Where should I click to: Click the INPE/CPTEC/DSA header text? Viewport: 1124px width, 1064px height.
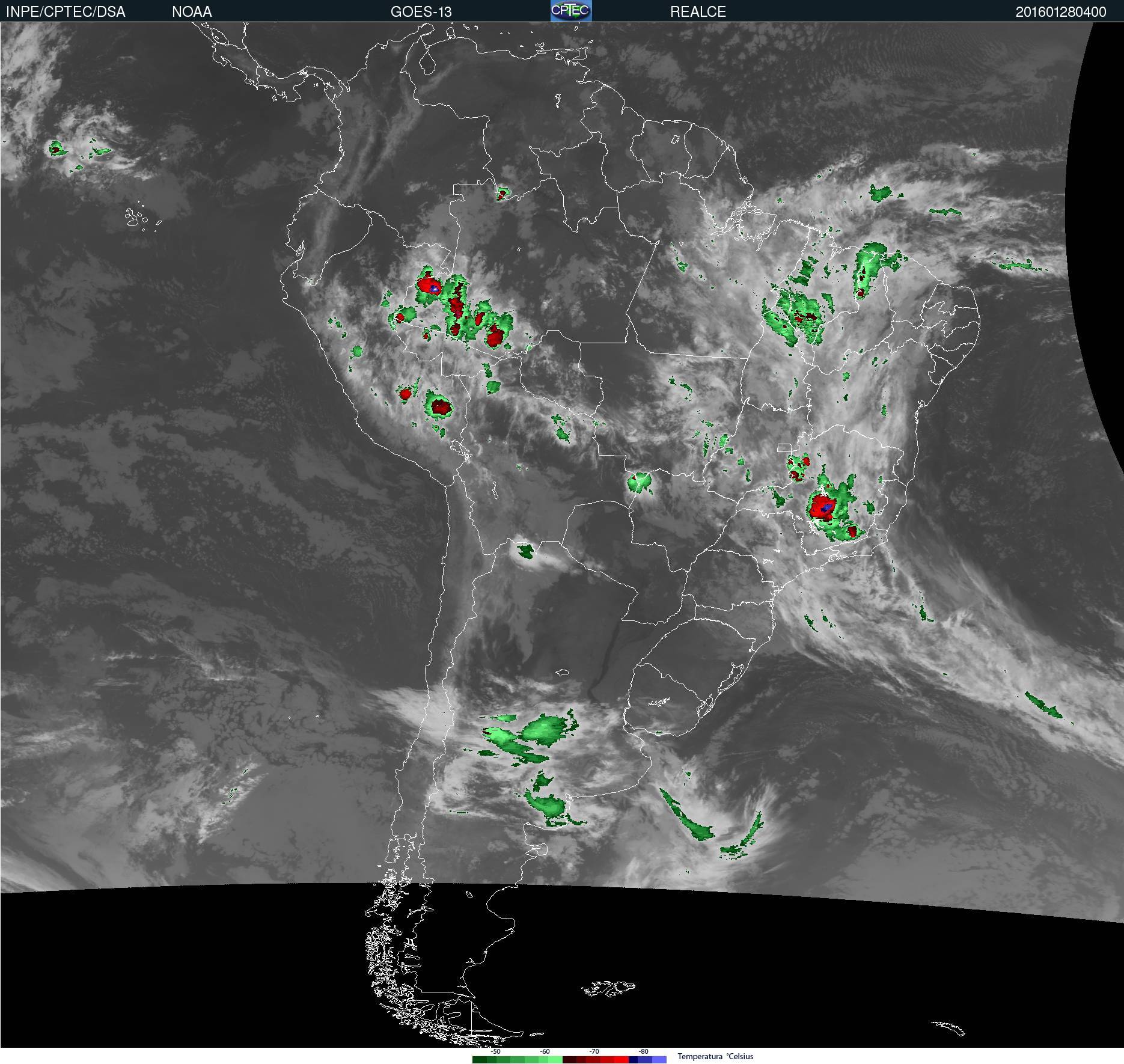[66, 11]
